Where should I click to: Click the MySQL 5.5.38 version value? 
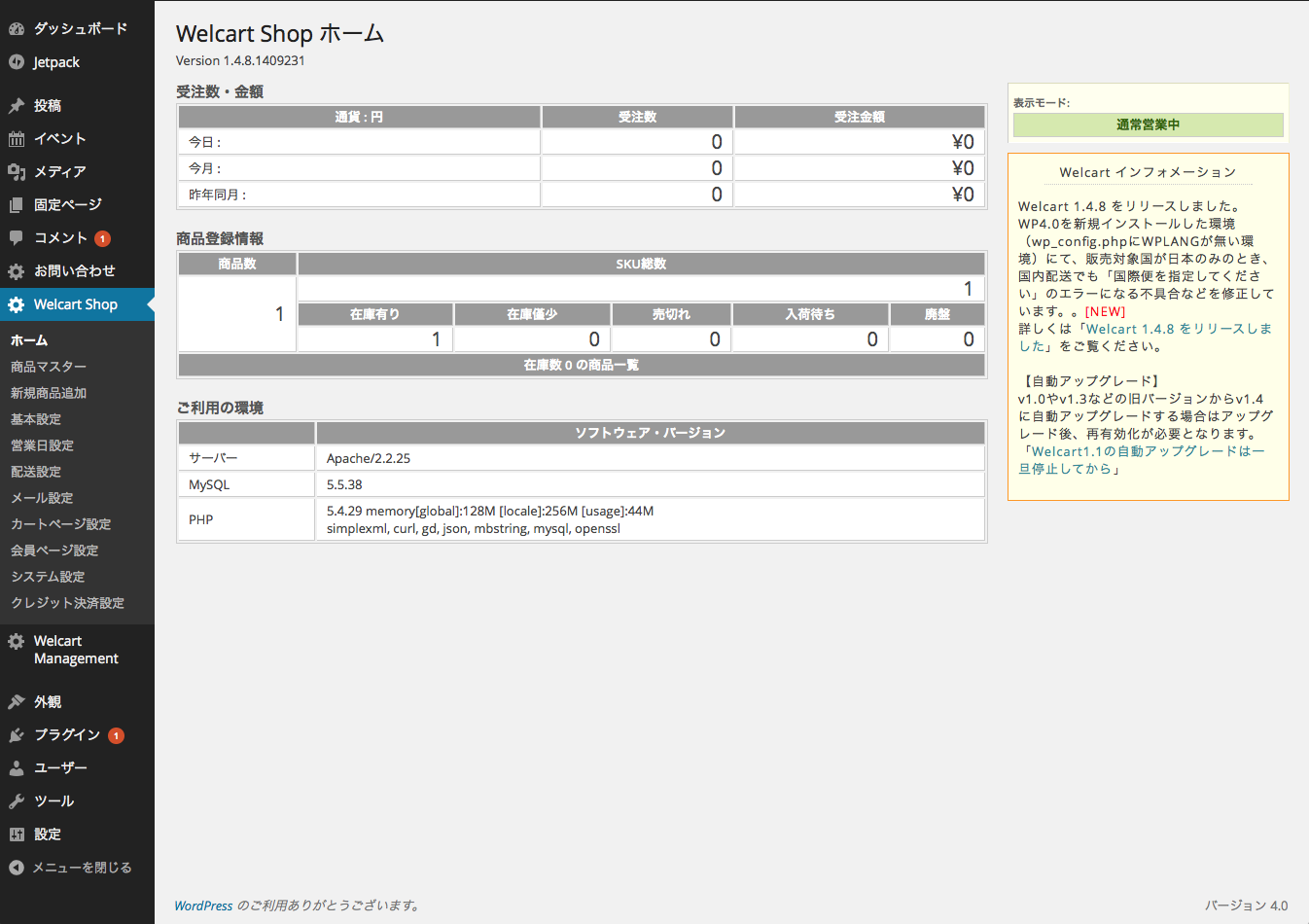click(x=344, y=484)
